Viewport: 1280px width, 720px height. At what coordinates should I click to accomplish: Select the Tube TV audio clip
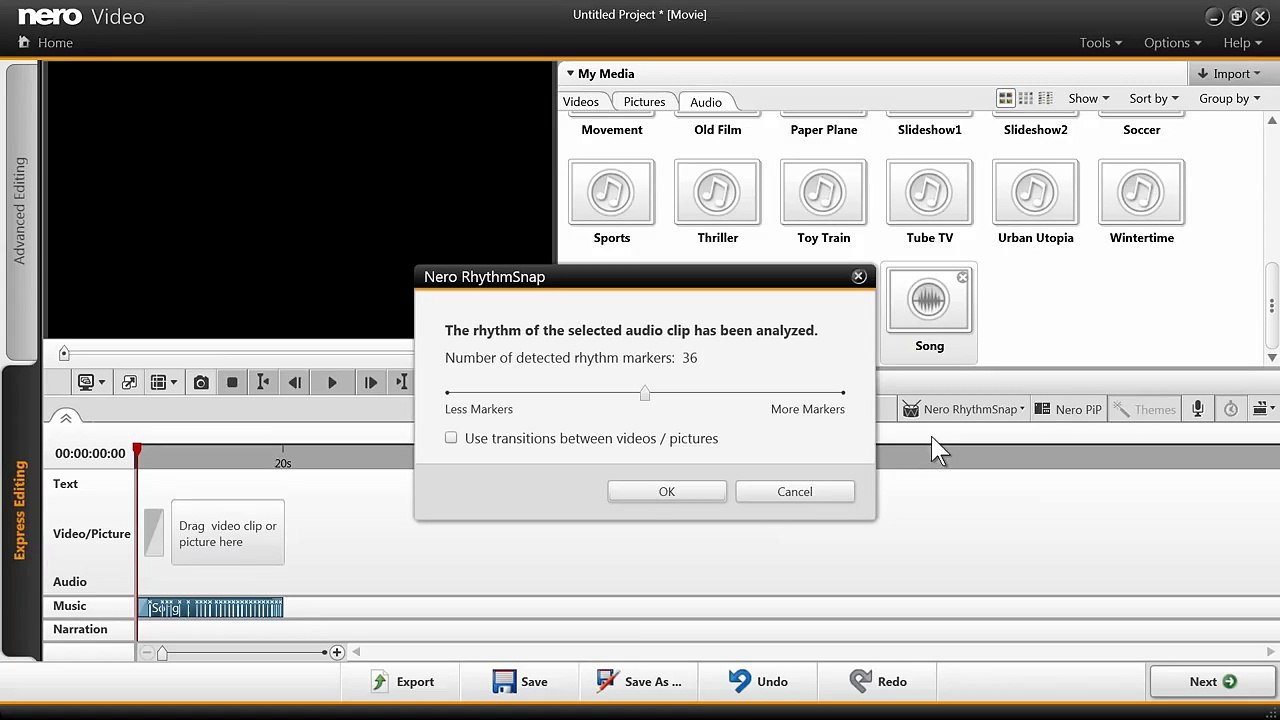[x=930, y=192]
